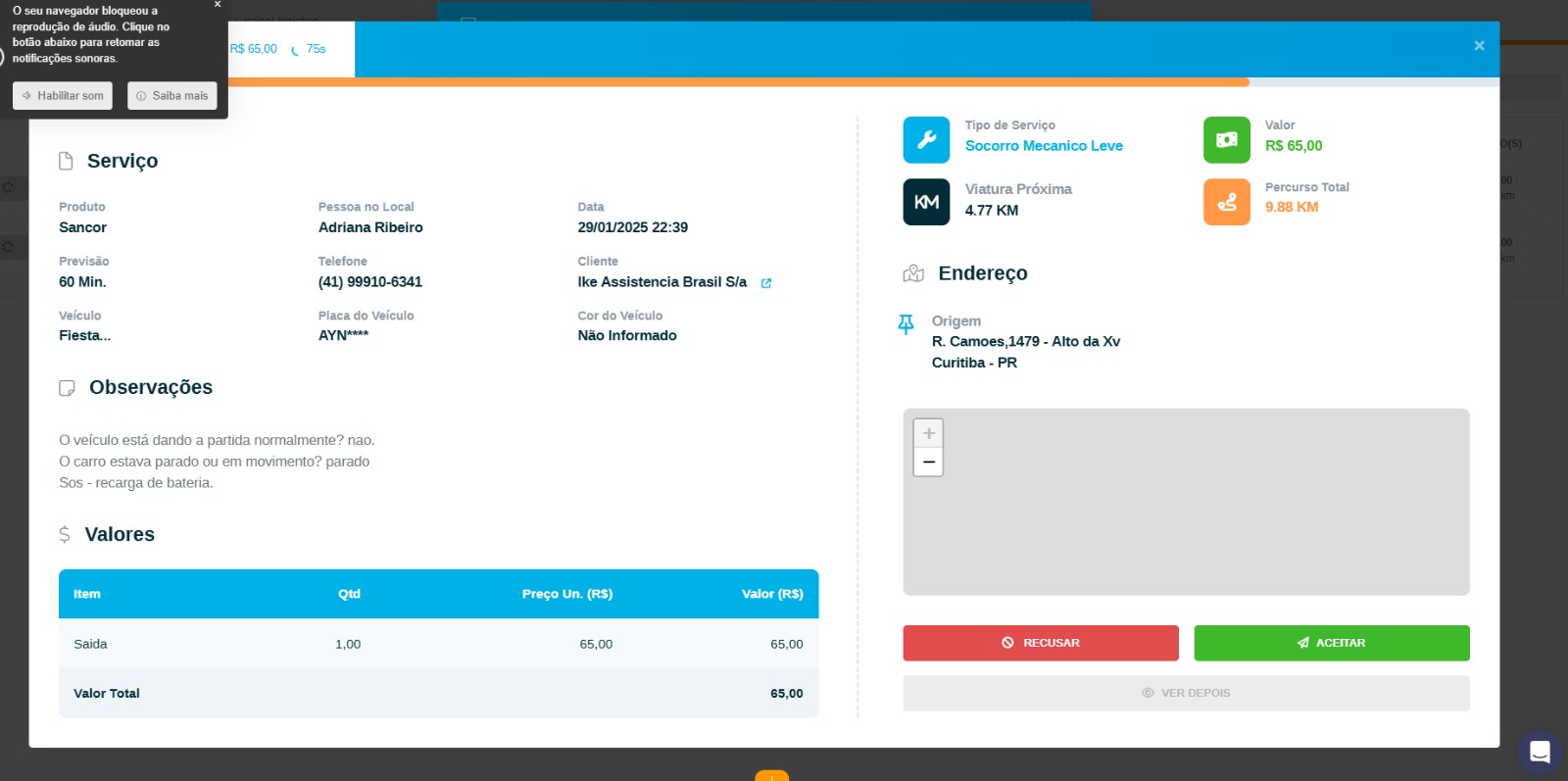Click the product value Sancor

click(83, 227)
